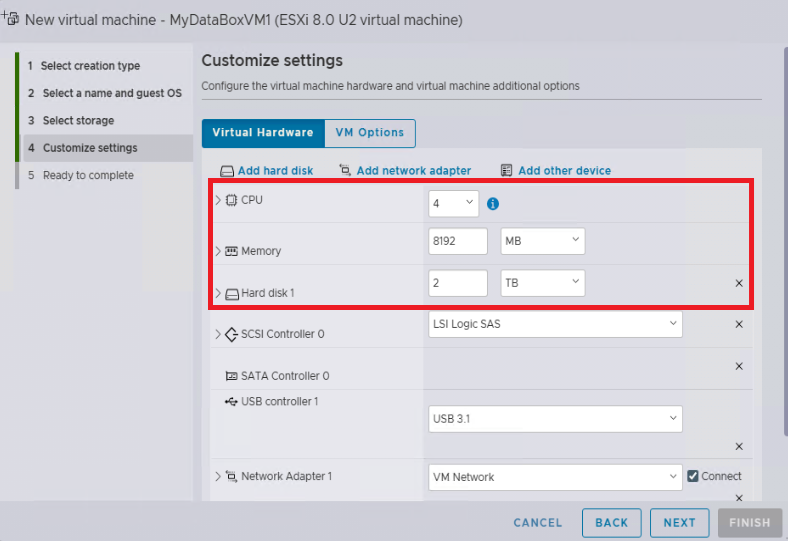Click the Hard disk 1 drive icon
Image resolution: width=788 pixels, height=541 pixels.
pyautogui.click(x=232, y=293)
